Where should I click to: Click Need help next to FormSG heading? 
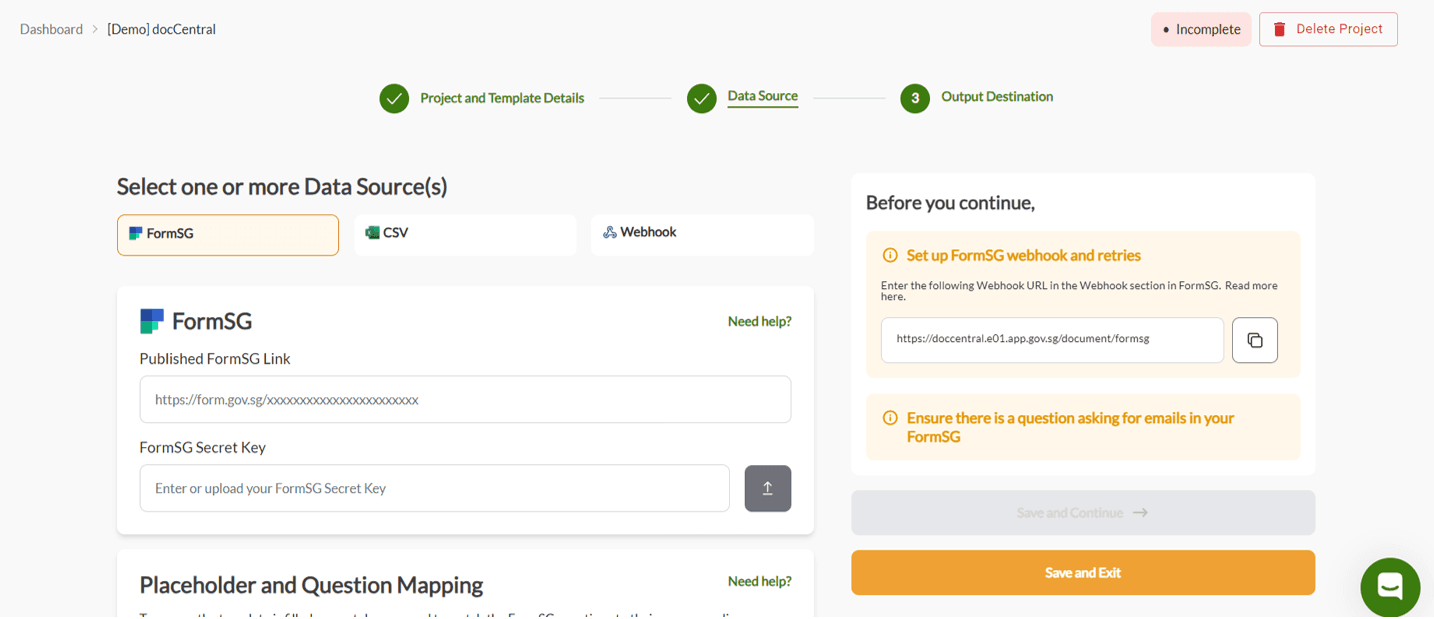pyautogui.click(x=759, y=320)
